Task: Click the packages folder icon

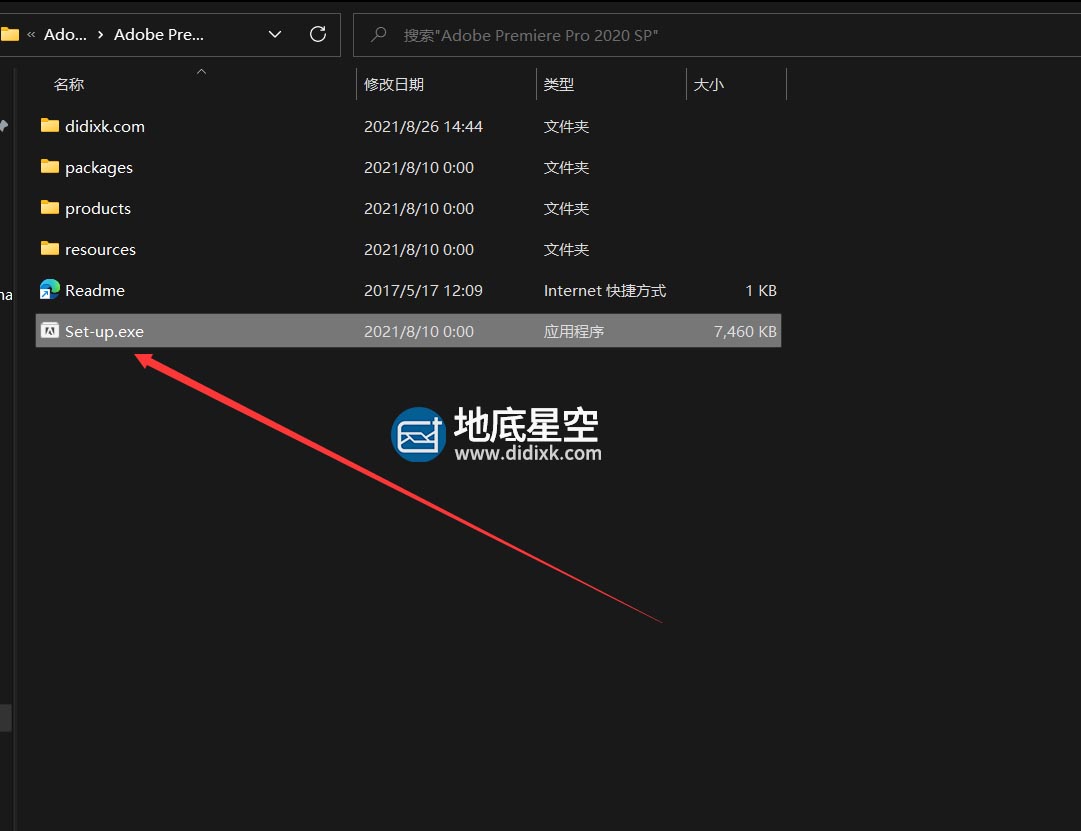Action: click(50, 166)
